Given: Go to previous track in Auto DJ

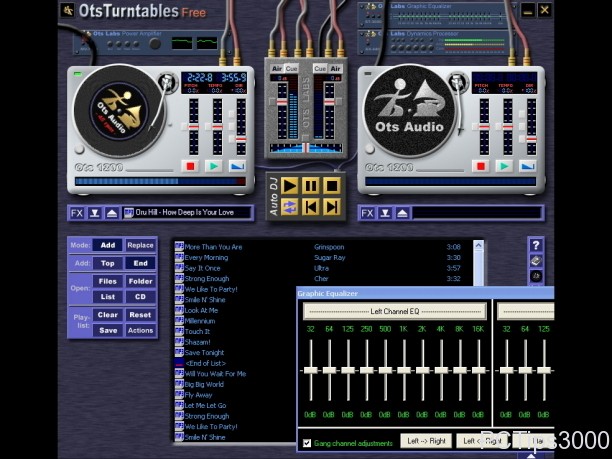Looking at the screenshot, I should click(x=310, y=207).
